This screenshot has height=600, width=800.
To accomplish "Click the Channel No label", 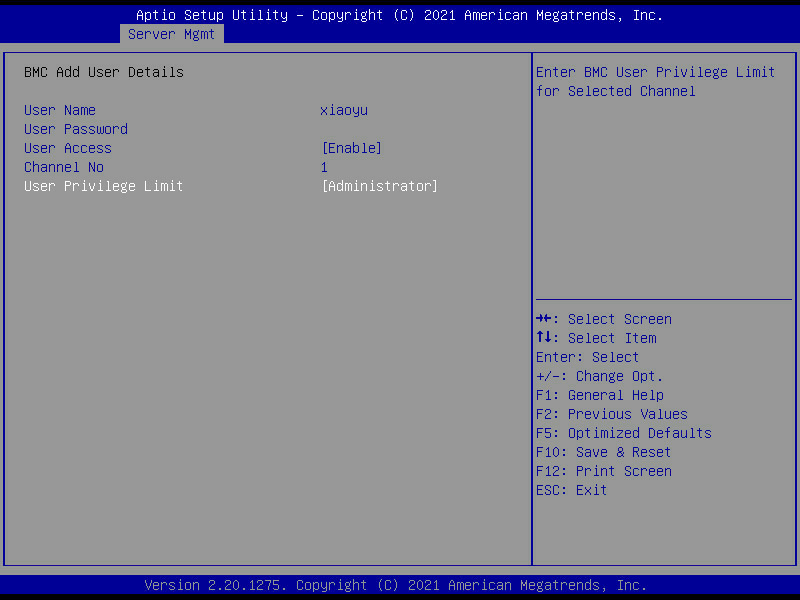I will [64, 167].
